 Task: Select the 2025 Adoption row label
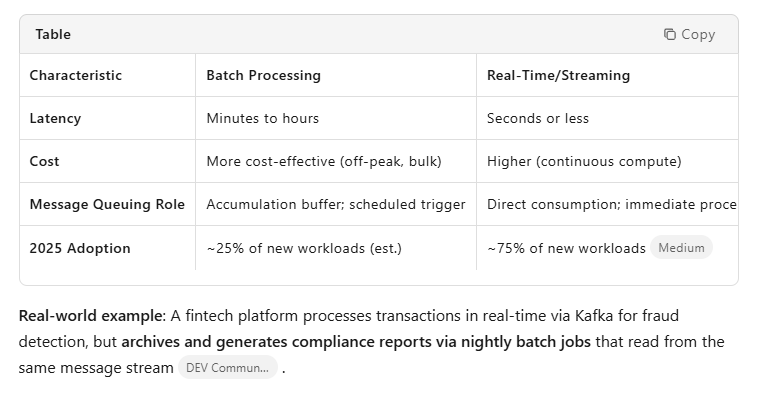(80, 248)
